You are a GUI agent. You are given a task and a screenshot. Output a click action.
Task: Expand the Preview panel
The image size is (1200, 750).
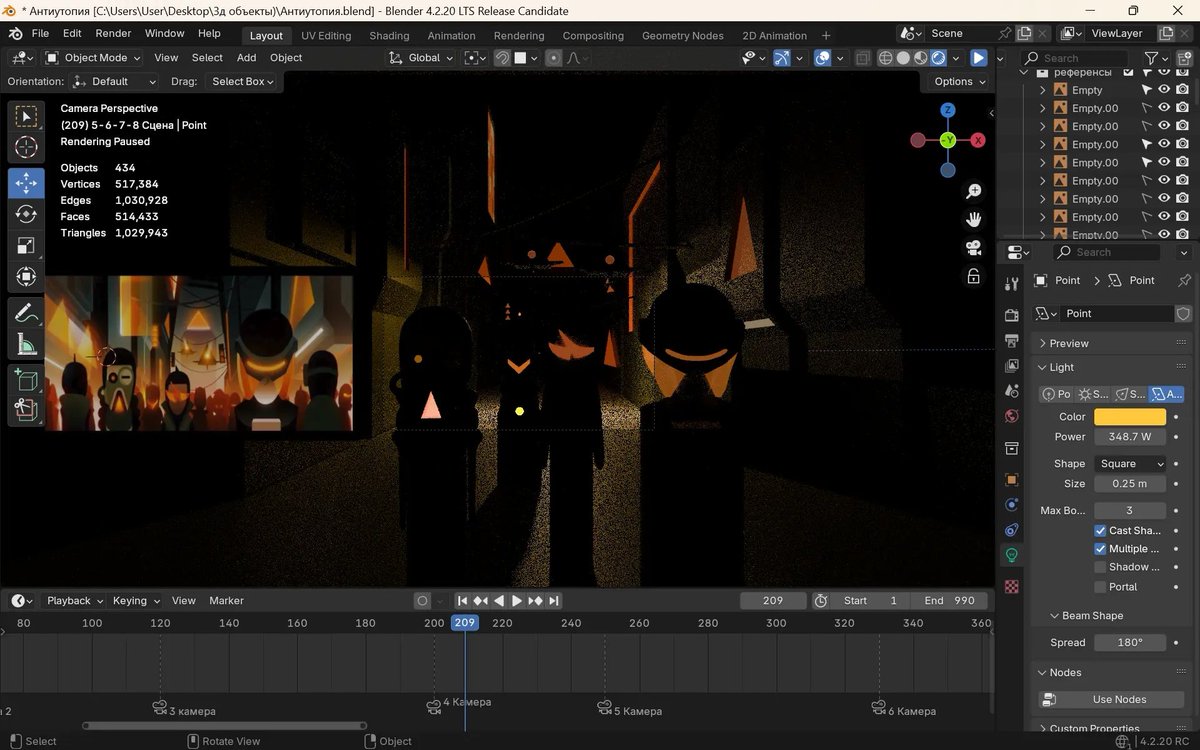[x=1069, y=343]
